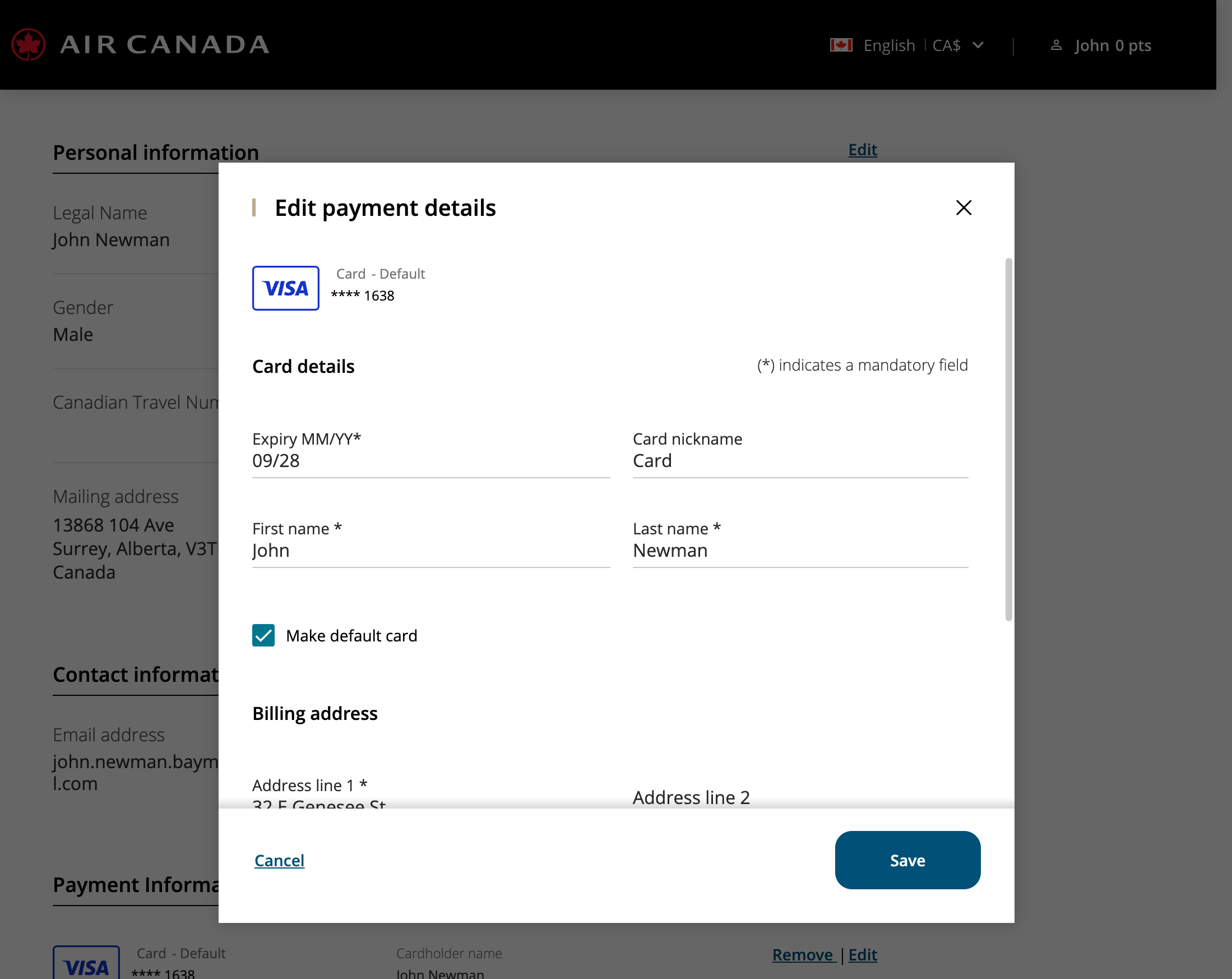Click the Expiry MM/YY field
Image resolution: width=1232 pixels, height=979 pixels.
pyautogui.click(x=430, y=461)
